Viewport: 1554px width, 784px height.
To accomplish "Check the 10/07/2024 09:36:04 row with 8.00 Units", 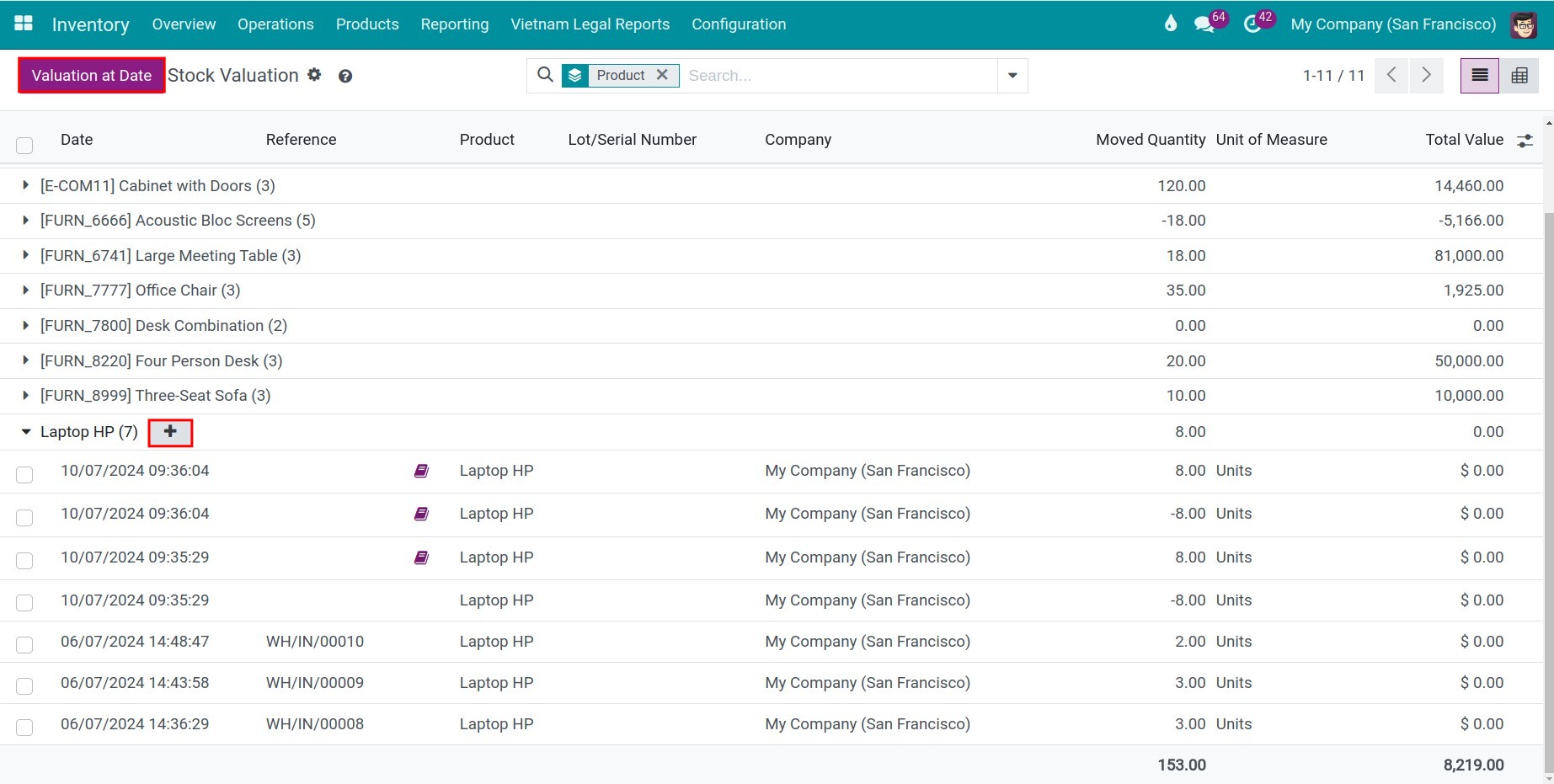I will (24, 475).
